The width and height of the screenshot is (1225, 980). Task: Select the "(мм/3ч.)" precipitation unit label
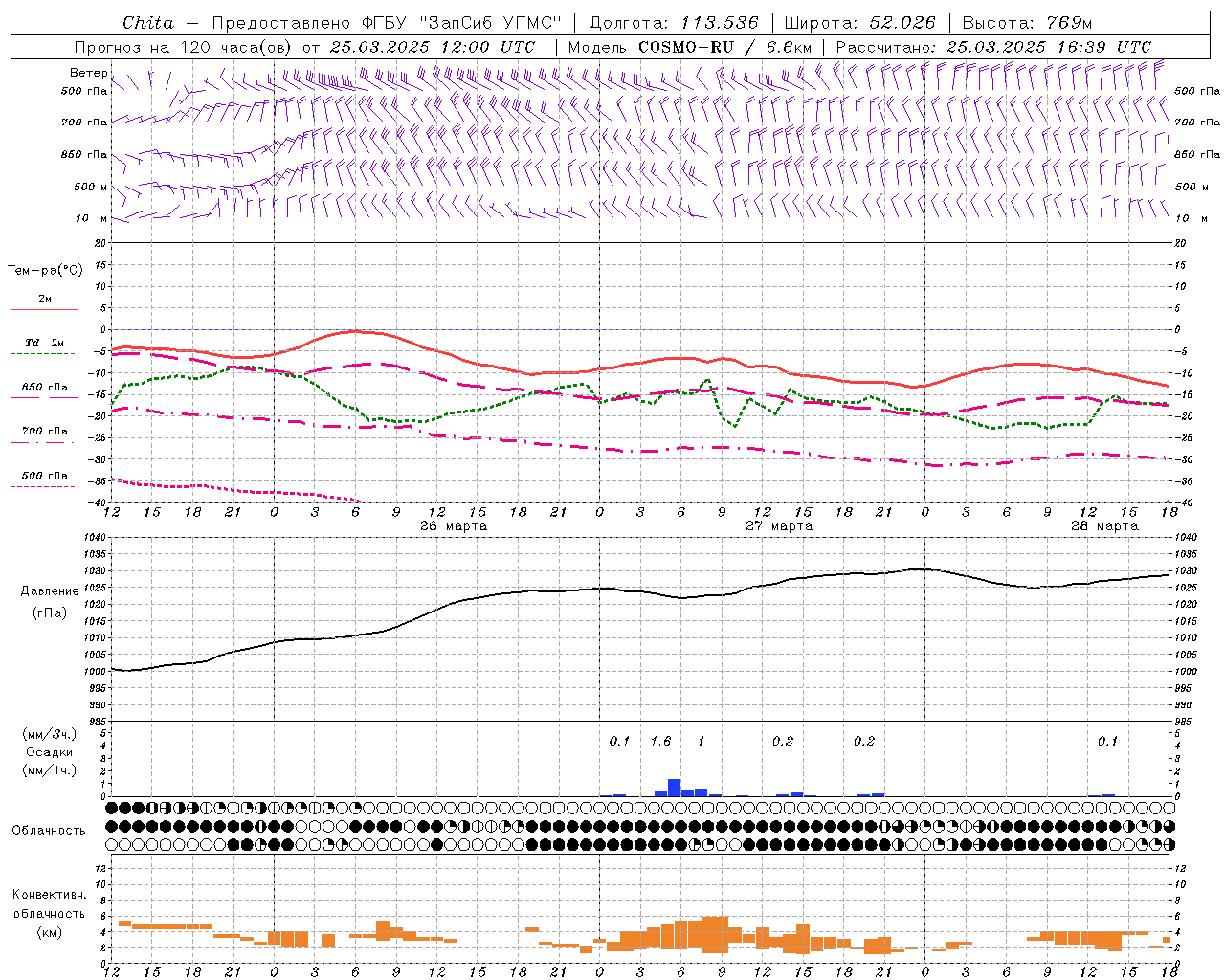(x=50, y=734)
